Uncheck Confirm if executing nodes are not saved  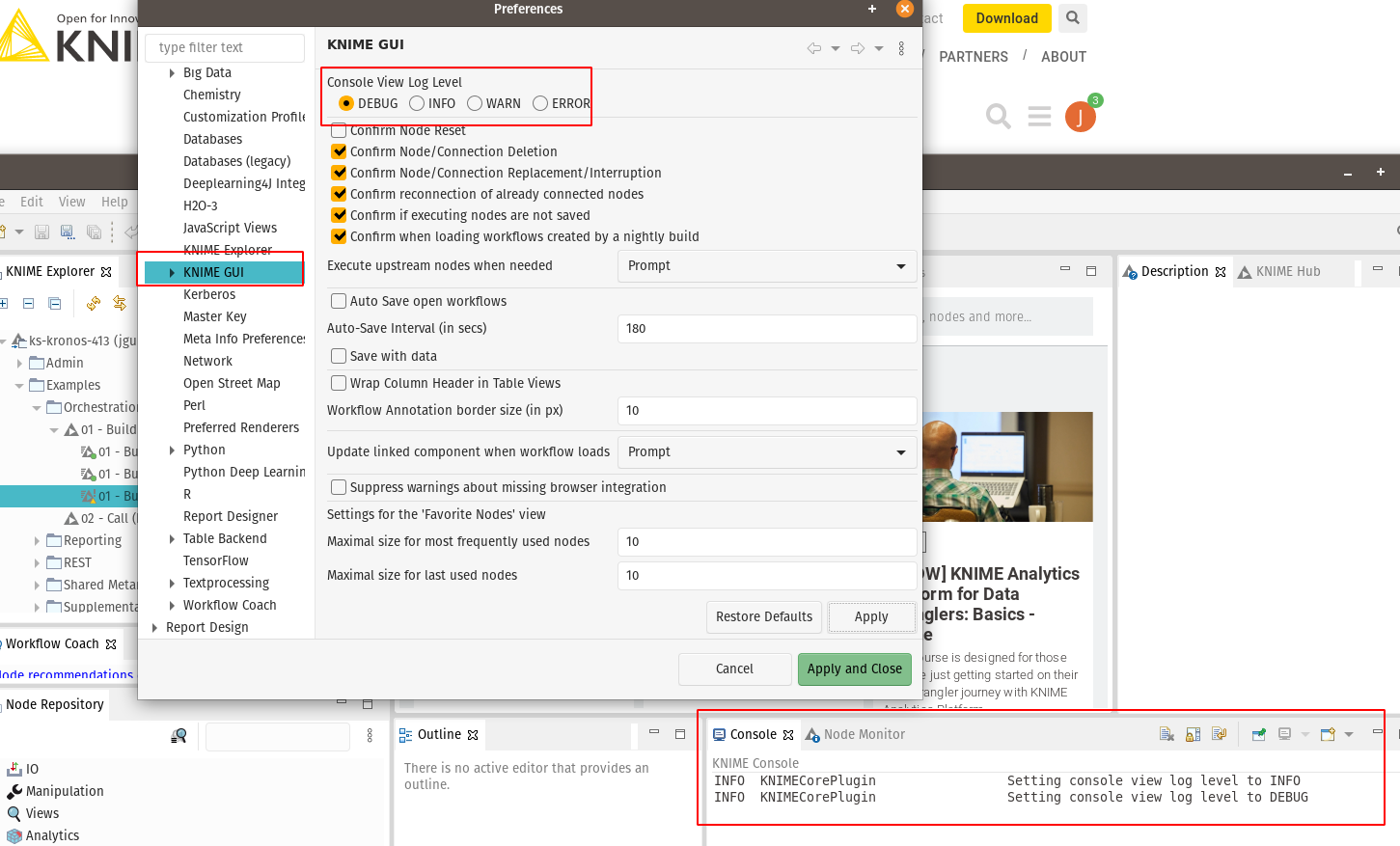pos(339,215)
